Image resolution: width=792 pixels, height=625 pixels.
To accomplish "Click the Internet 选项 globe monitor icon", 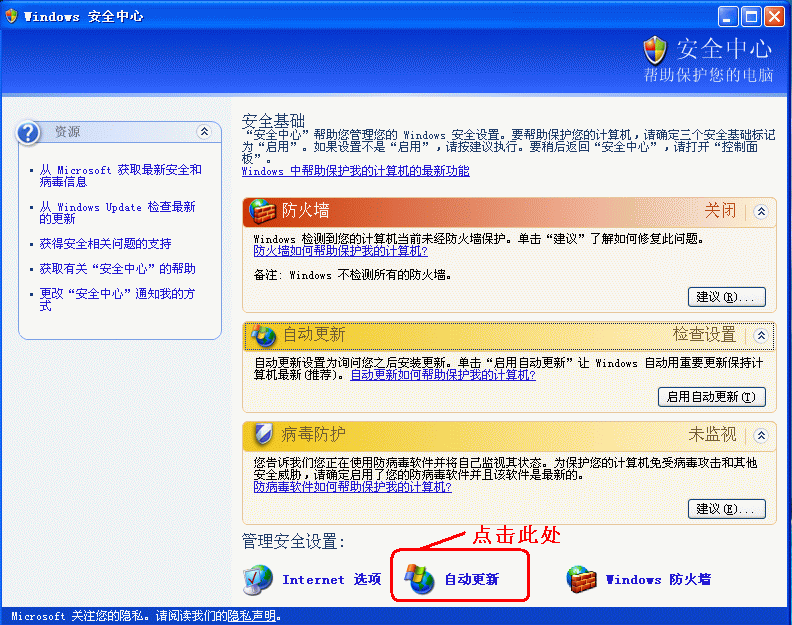I will pyautogui.click(x=258, y=580).
